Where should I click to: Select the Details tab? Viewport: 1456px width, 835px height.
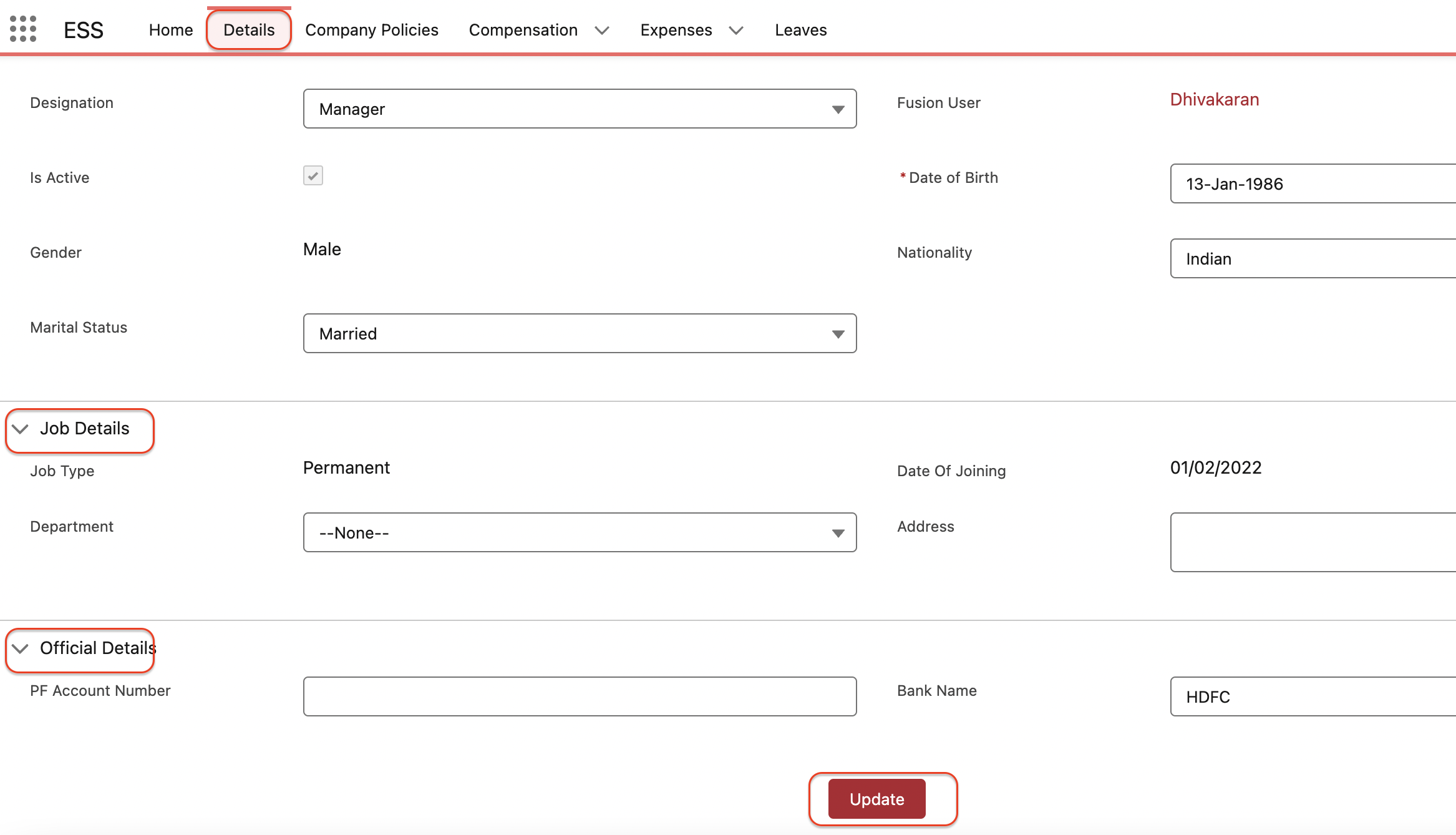tap(249, 30)
